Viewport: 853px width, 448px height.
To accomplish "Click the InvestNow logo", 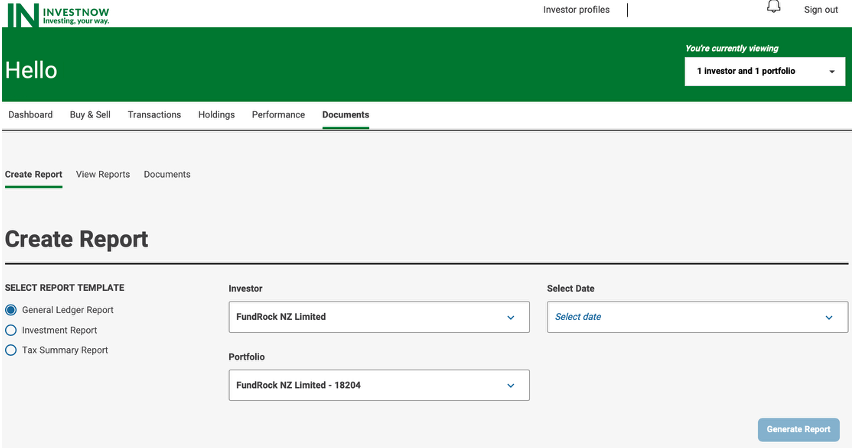I will pos(58,14).
